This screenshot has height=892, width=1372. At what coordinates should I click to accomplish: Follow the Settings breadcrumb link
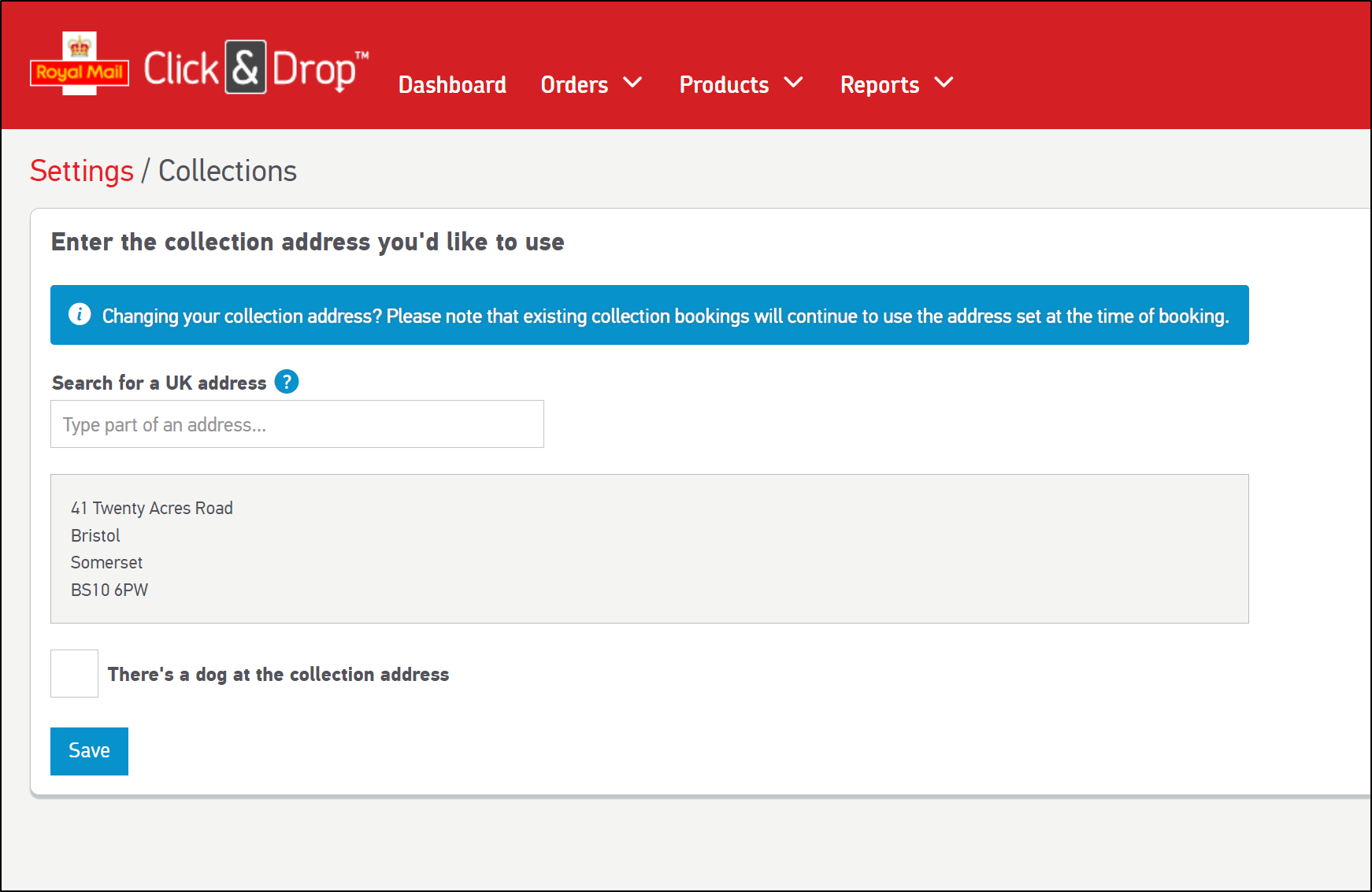tap(82, 171)
